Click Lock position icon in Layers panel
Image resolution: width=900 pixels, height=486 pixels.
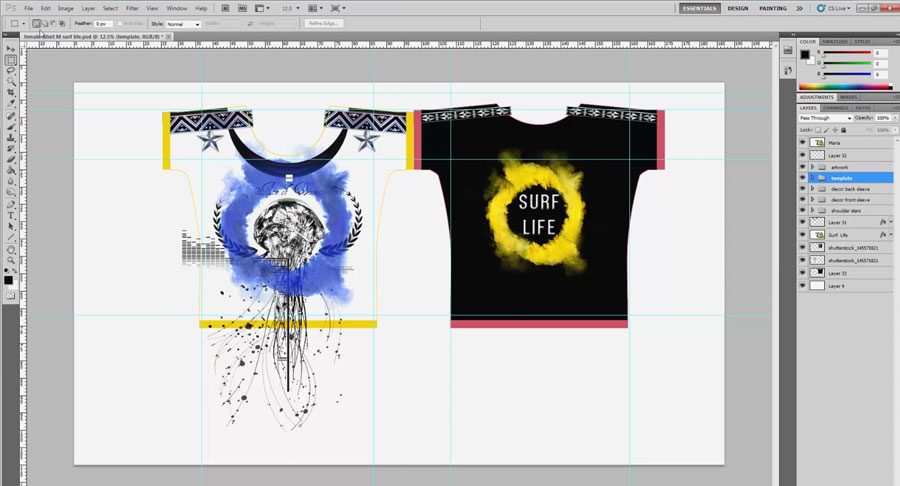click(835, 130)
